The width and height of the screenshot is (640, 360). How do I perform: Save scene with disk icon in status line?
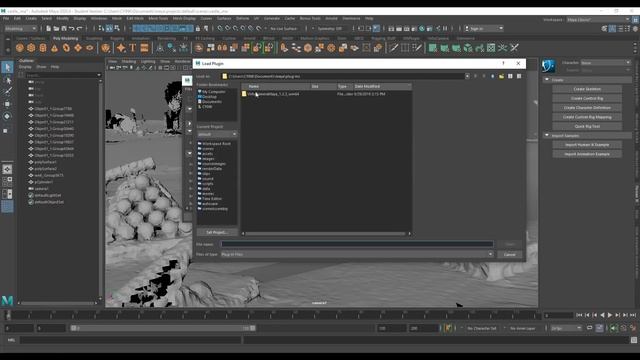[64, 29]
